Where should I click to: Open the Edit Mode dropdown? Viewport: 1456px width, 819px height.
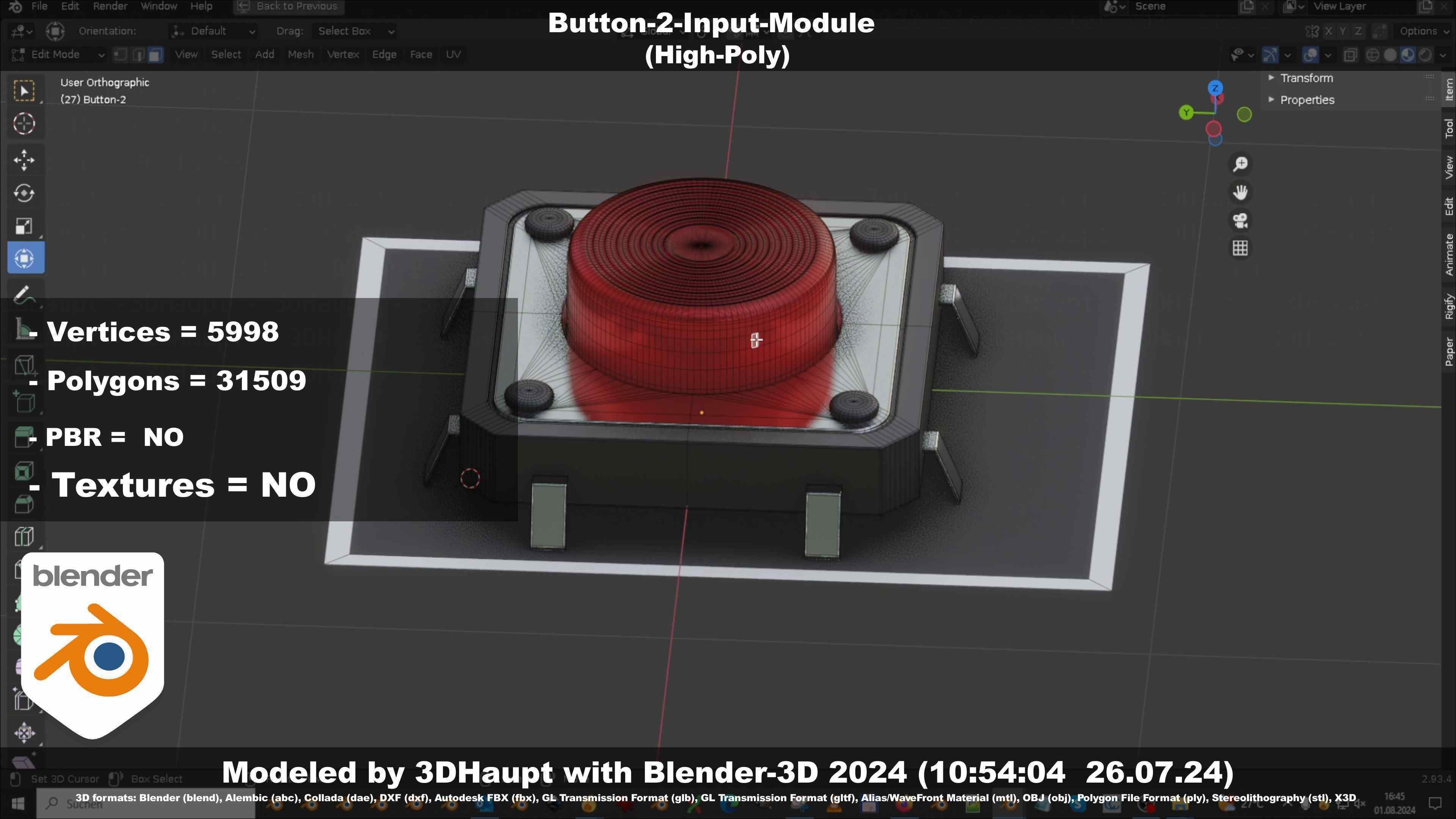(x=58, y=54)
